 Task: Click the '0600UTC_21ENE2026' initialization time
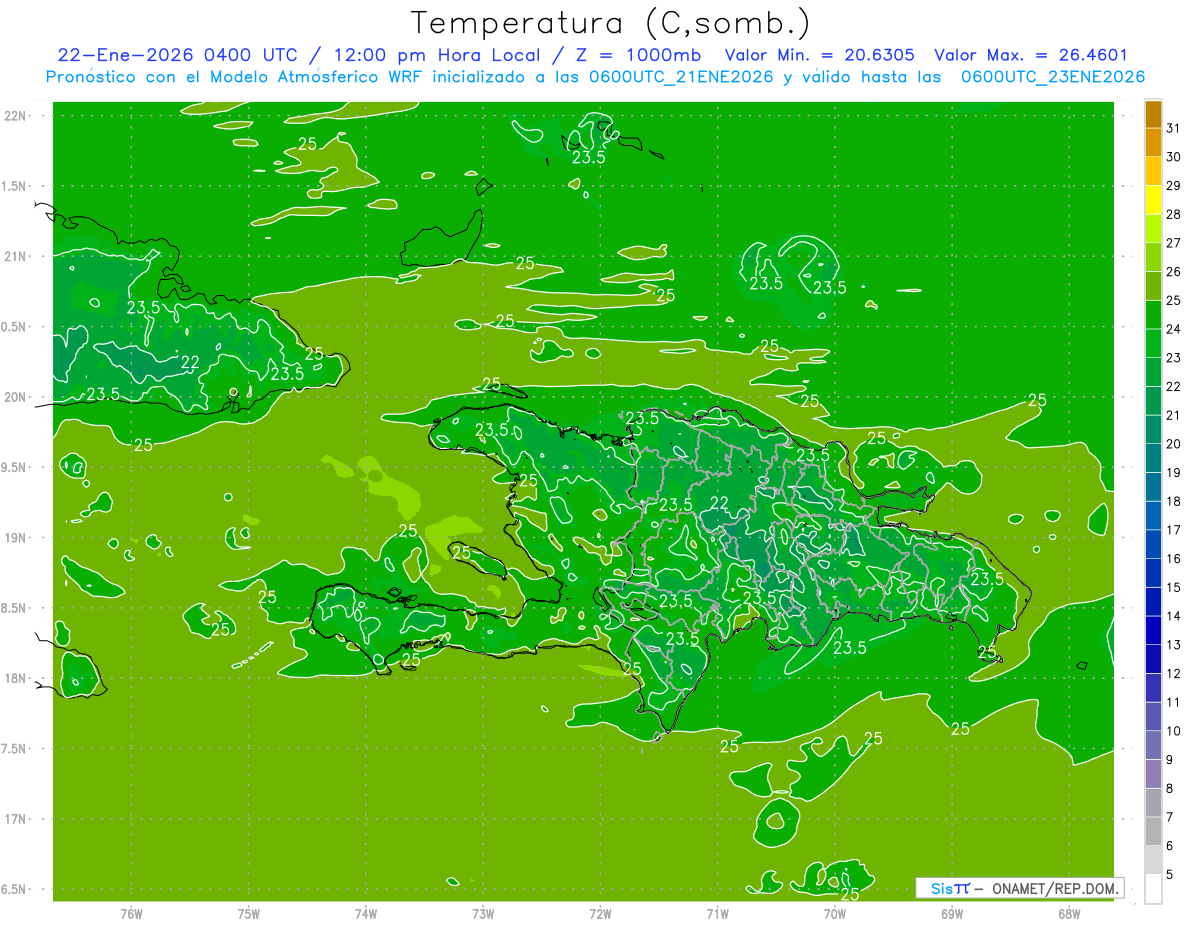point(680,77)
